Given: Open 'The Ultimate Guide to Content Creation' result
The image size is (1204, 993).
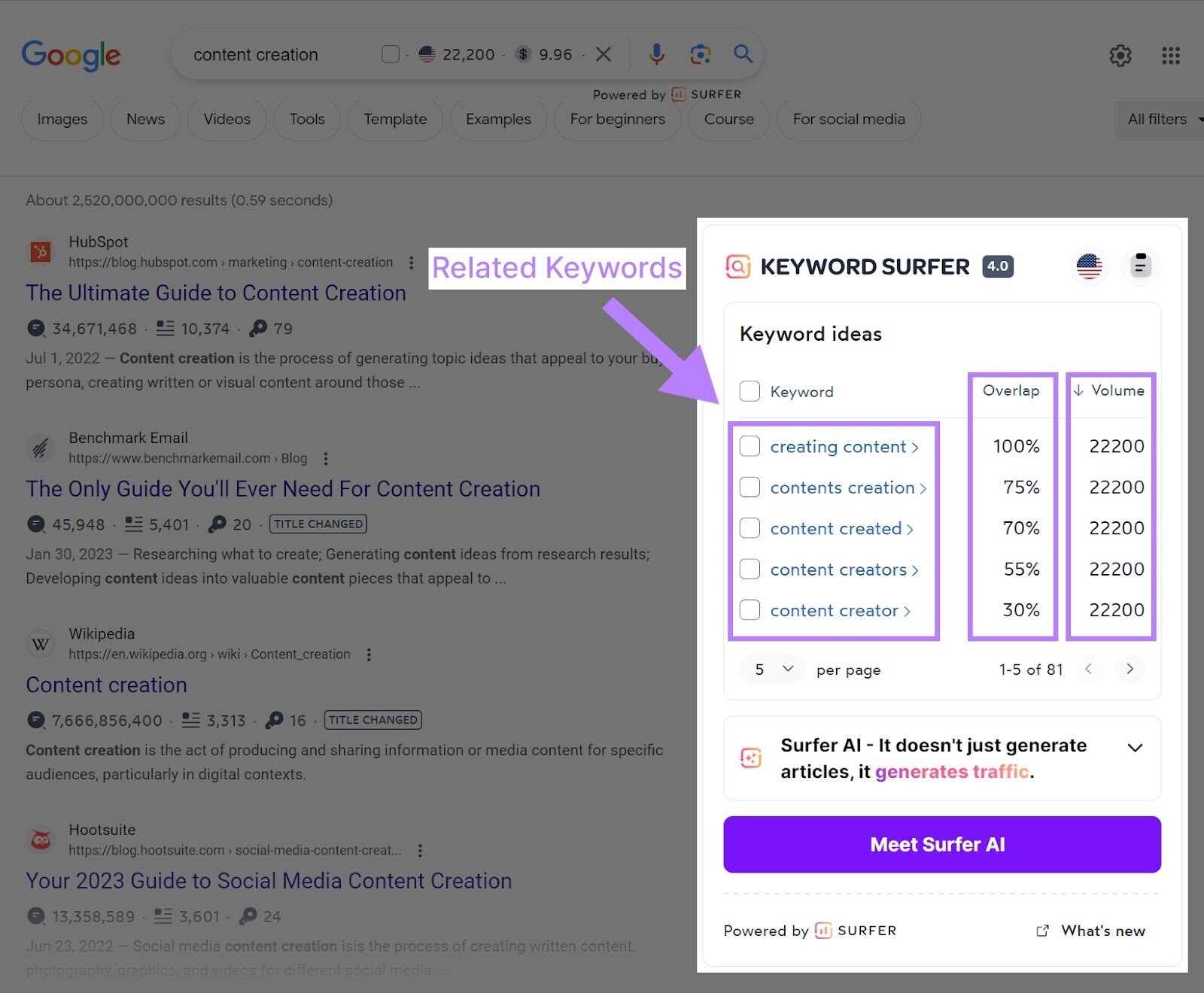Looking at the screenshot, I should point(216,293).
